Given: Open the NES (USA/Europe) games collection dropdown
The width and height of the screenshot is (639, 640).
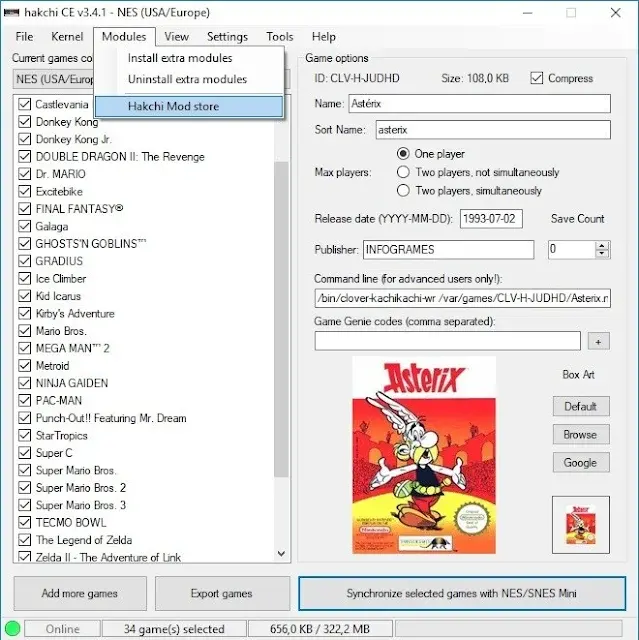Looking at the screenshot, I should (x=55, y=79).
